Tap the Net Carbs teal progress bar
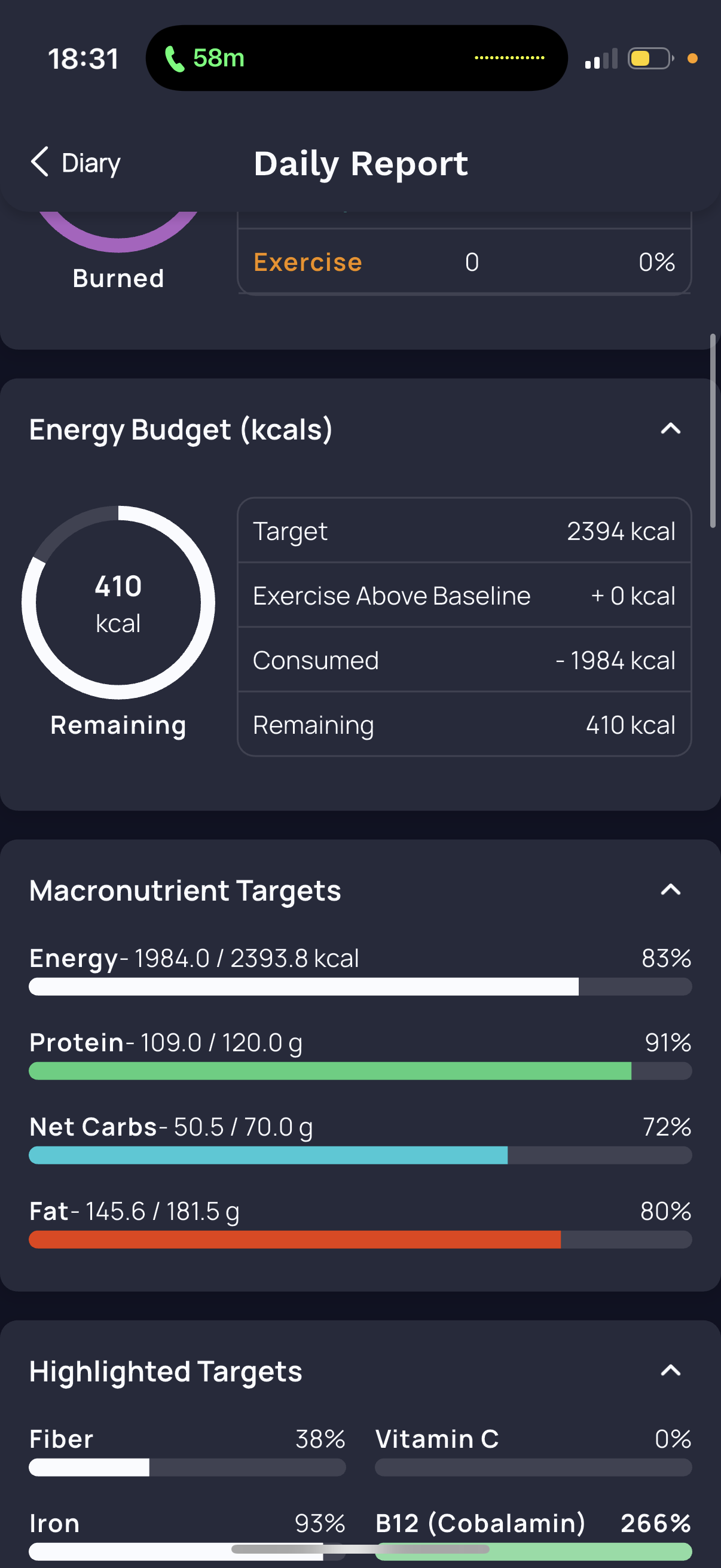The image size is (721, 1568). (360, 1155)
